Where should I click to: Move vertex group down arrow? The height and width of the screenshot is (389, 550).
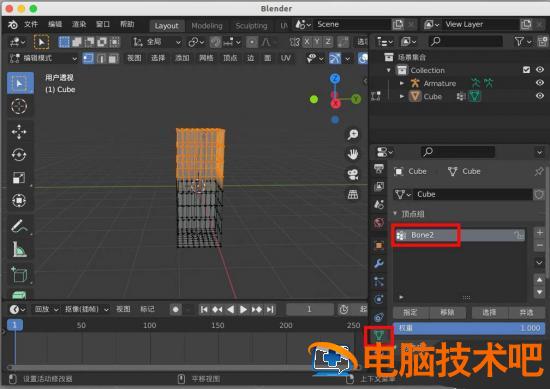point(540,292)
